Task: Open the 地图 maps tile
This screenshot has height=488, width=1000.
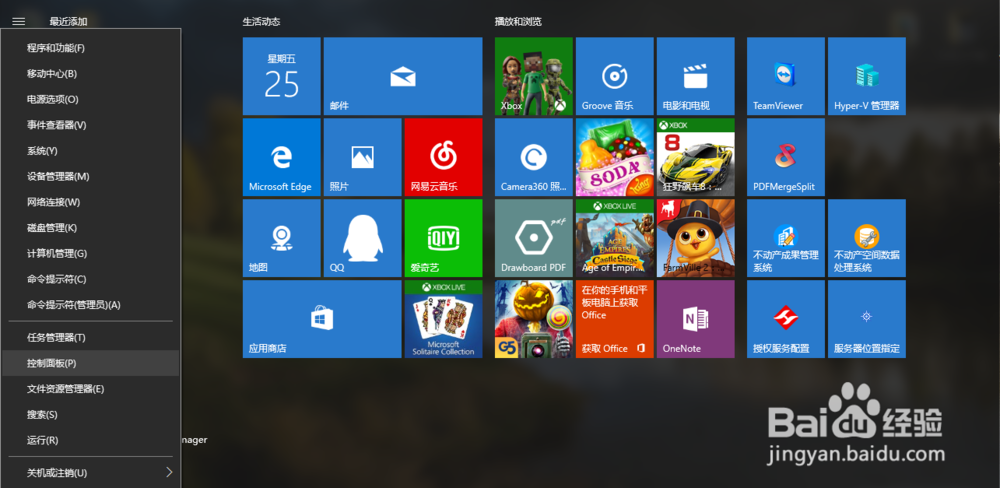Action: [281, 238]
